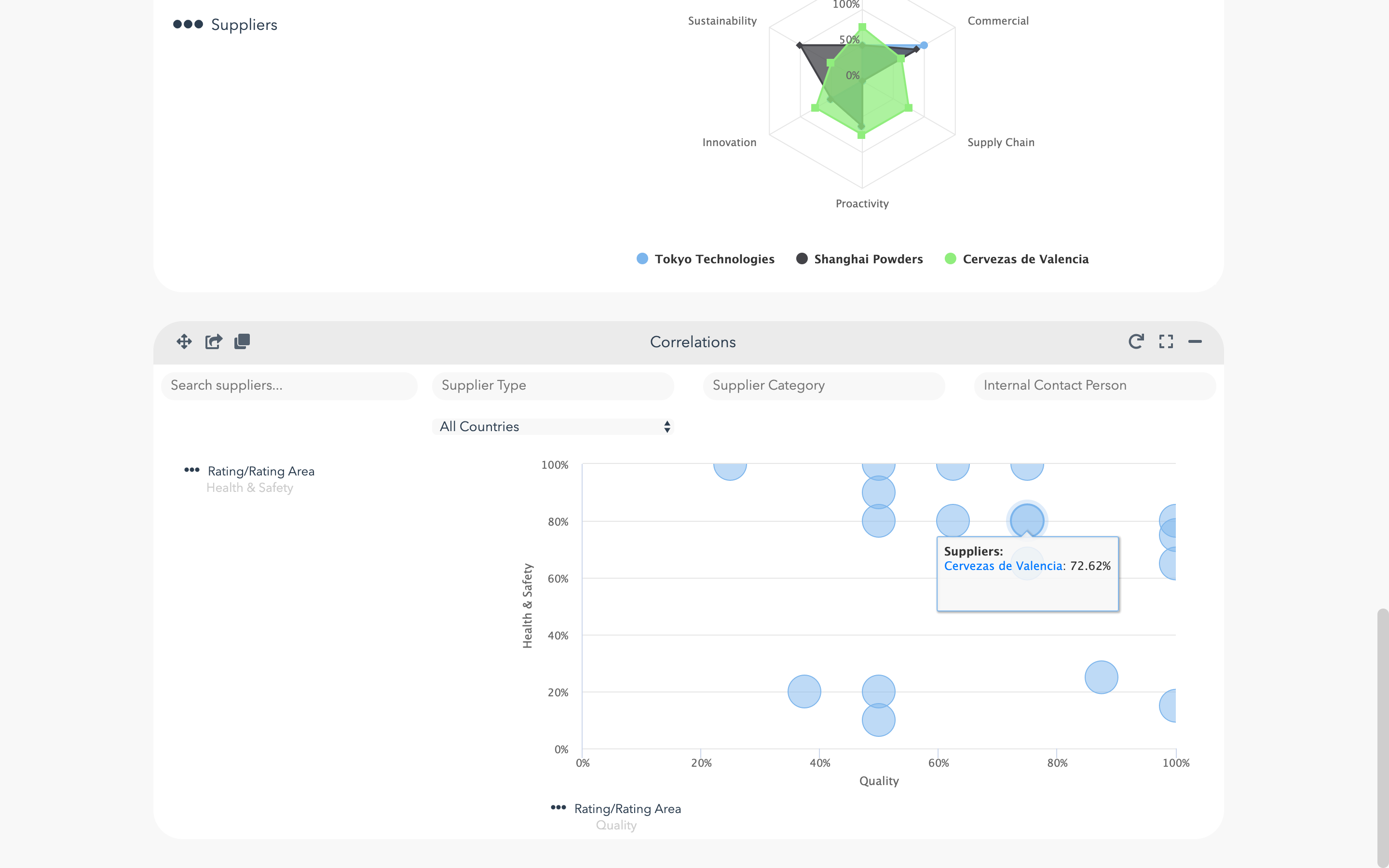This screenshot has width=1389, height=868.
Task: Open Suppliers three-dot options menu
Action: (188, 24)
